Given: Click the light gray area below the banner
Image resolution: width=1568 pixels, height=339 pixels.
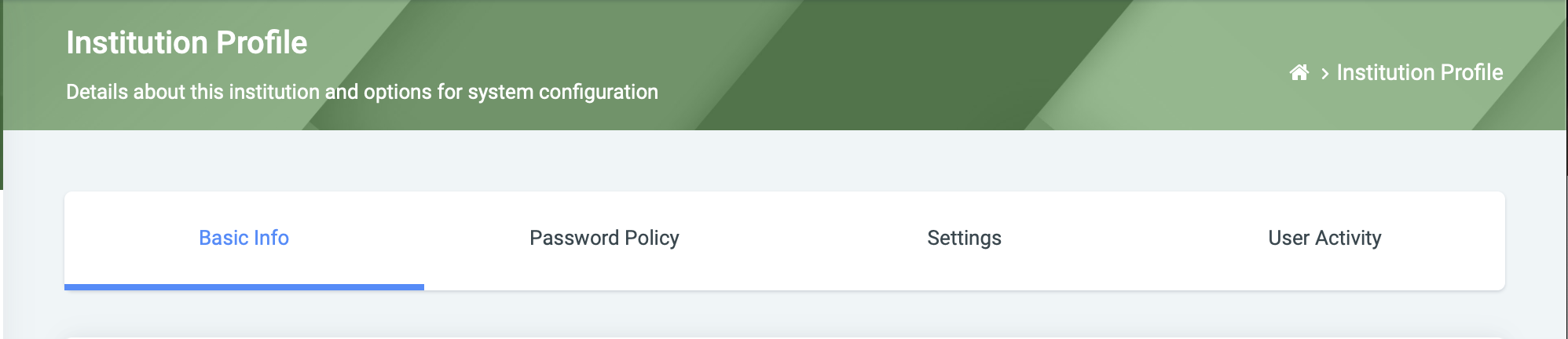Looking at the screenshot, I should (x=786, y=161).
